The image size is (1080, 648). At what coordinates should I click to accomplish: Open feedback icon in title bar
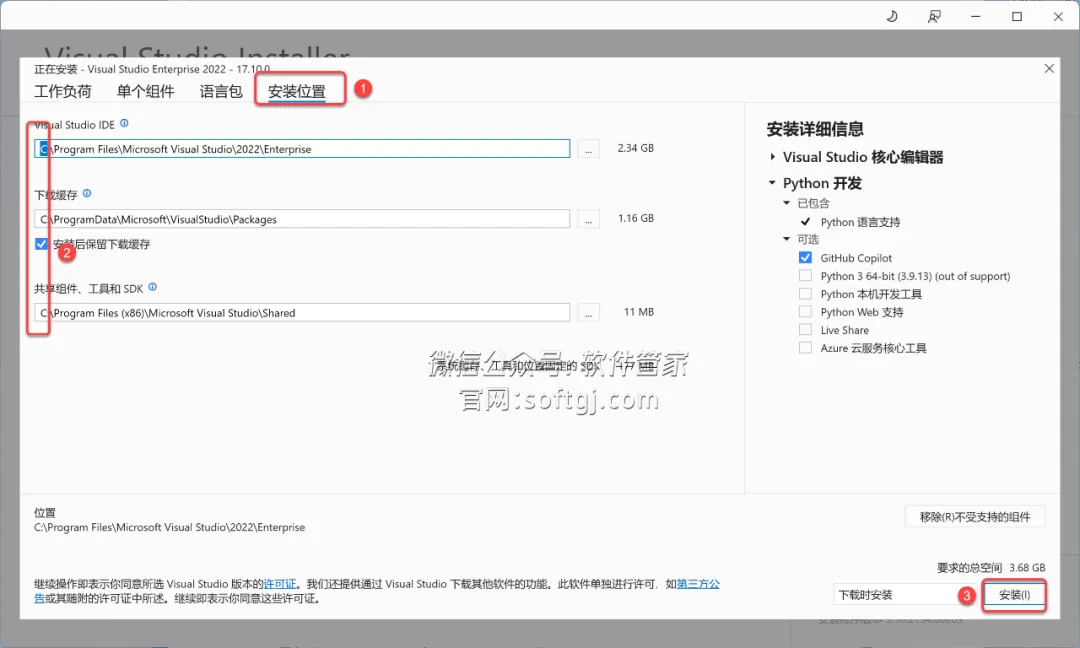point(934,17)
